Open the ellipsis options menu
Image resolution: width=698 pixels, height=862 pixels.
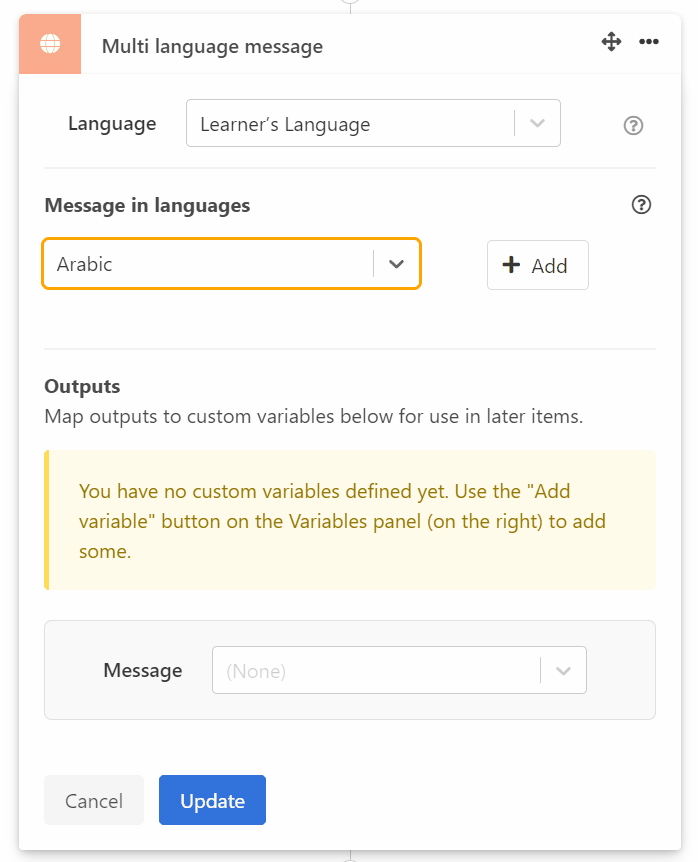point(649,42)
